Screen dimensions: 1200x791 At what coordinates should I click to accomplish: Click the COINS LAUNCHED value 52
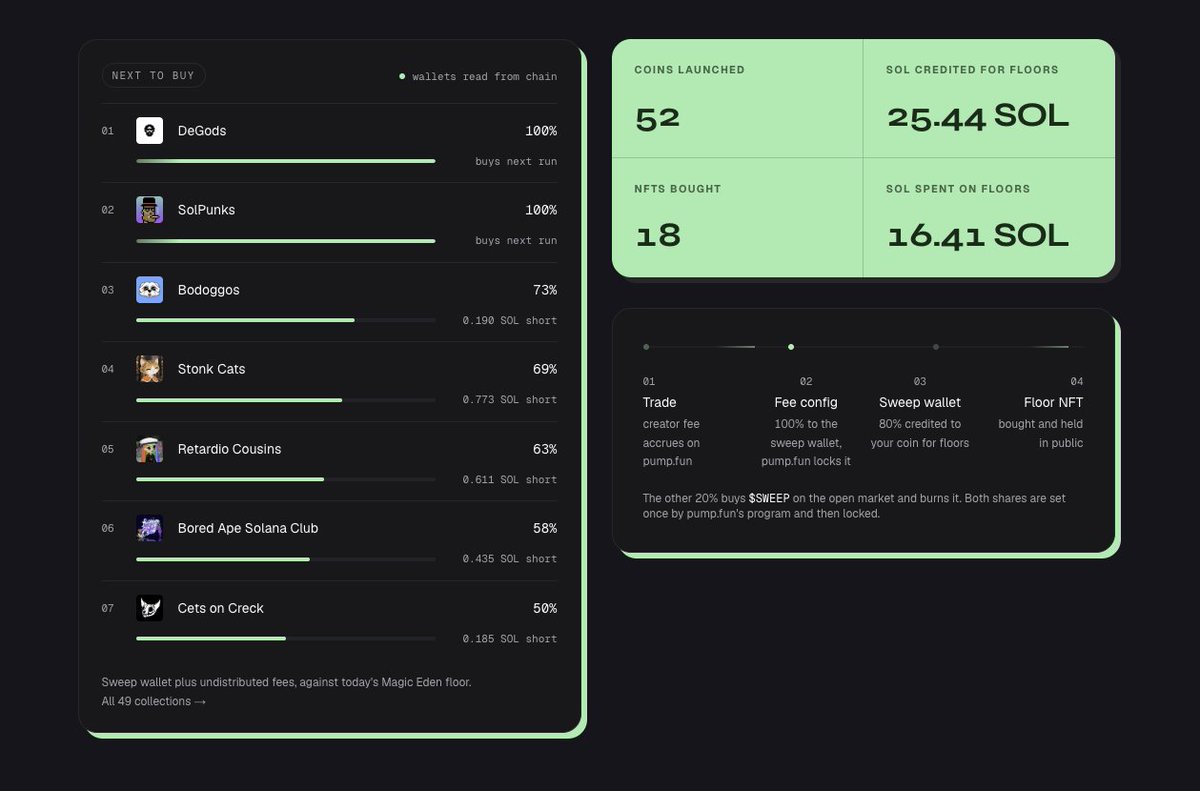tap(658, 118)
